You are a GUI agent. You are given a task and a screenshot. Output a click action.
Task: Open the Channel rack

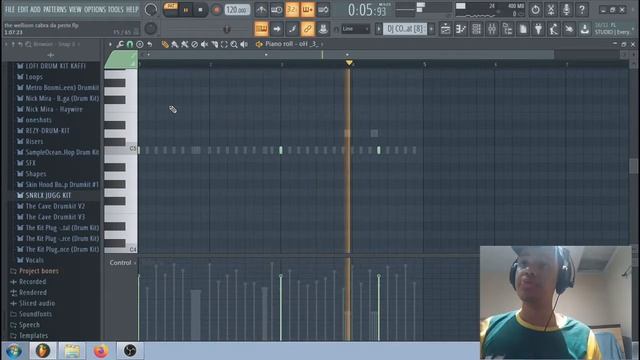click(476, 29)
